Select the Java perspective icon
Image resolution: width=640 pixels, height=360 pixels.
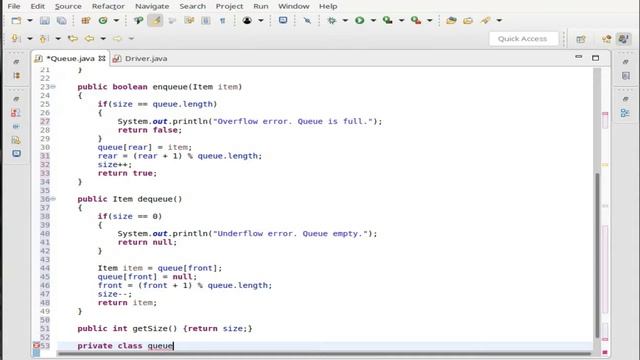(x=623, y=39)
